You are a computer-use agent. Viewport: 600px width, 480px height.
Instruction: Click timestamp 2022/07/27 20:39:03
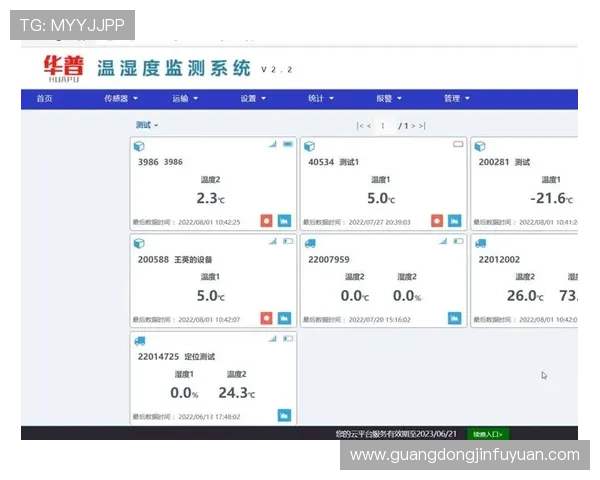tap(380, 222)
